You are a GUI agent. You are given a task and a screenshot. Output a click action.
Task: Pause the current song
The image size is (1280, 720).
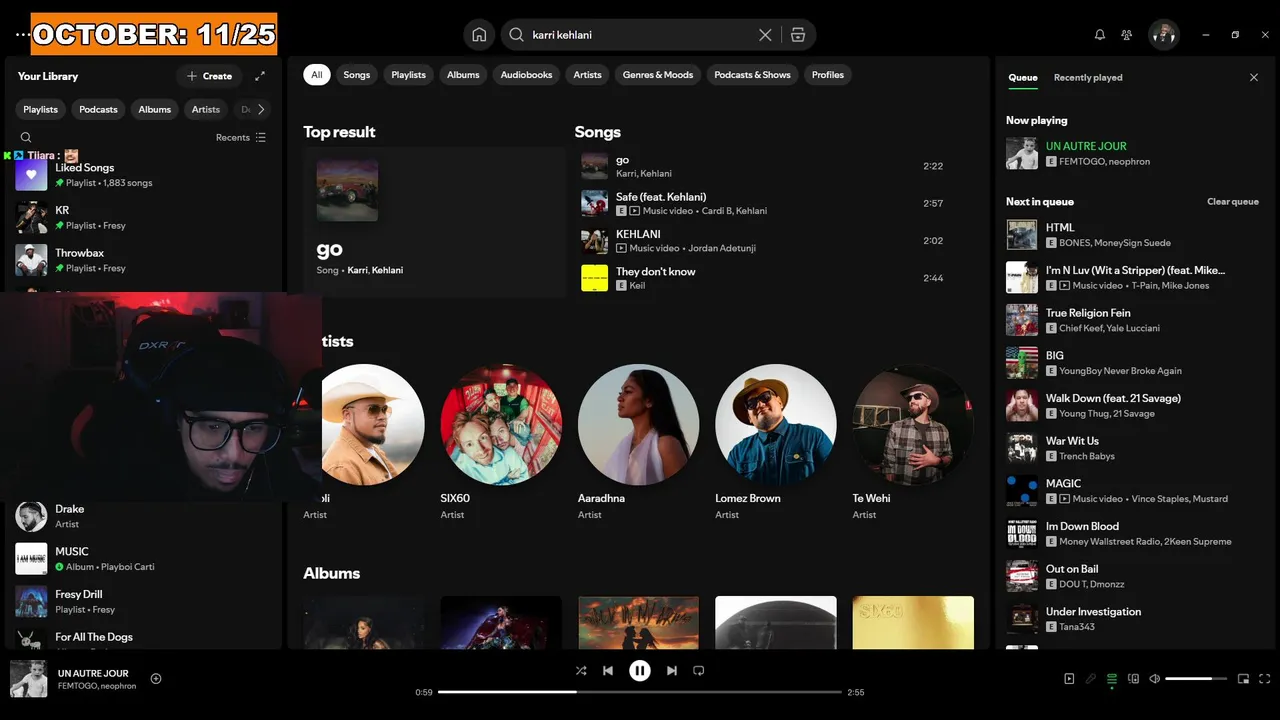[x=640, y=671]
